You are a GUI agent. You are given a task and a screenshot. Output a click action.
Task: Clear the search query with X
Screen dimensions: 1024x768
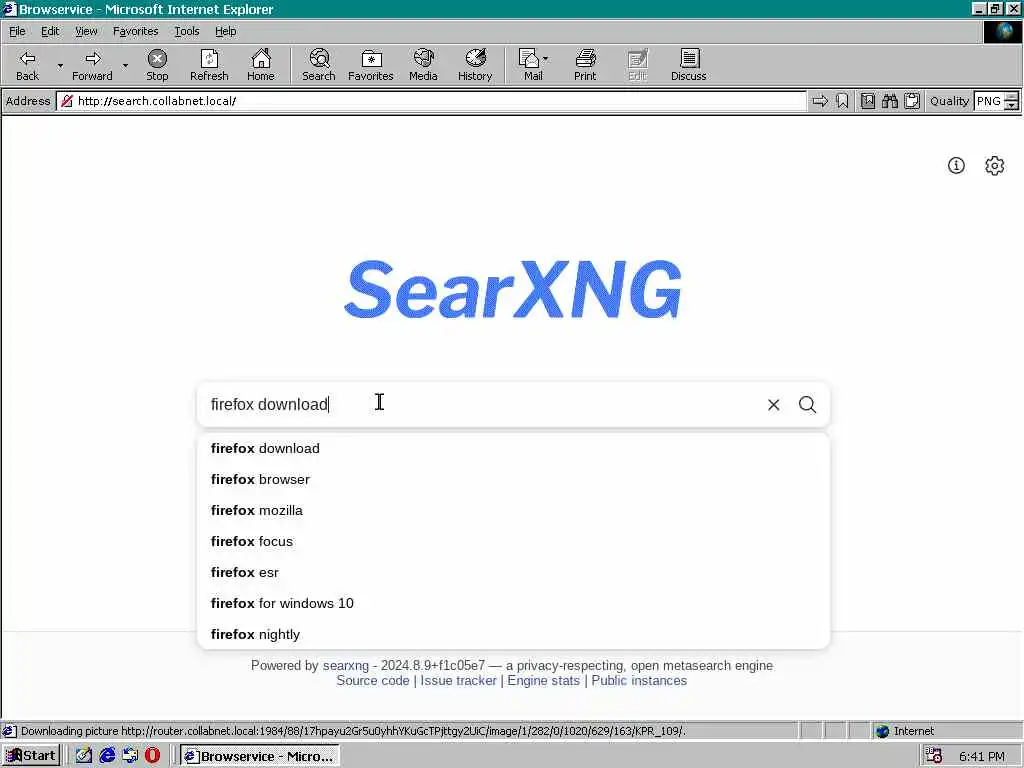click(773, 405)
